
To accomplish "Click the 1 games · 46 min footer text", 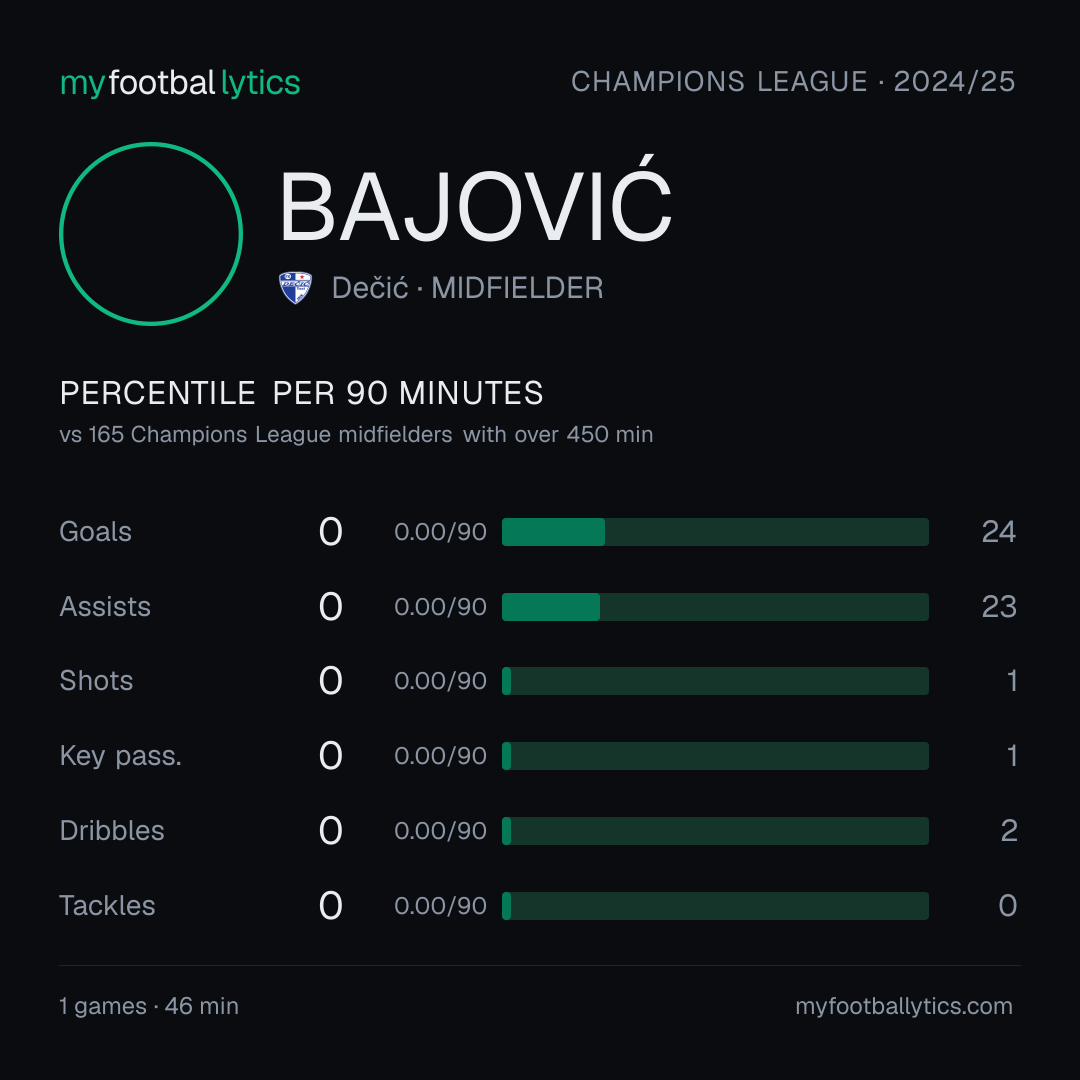I will click(149, 1006).
